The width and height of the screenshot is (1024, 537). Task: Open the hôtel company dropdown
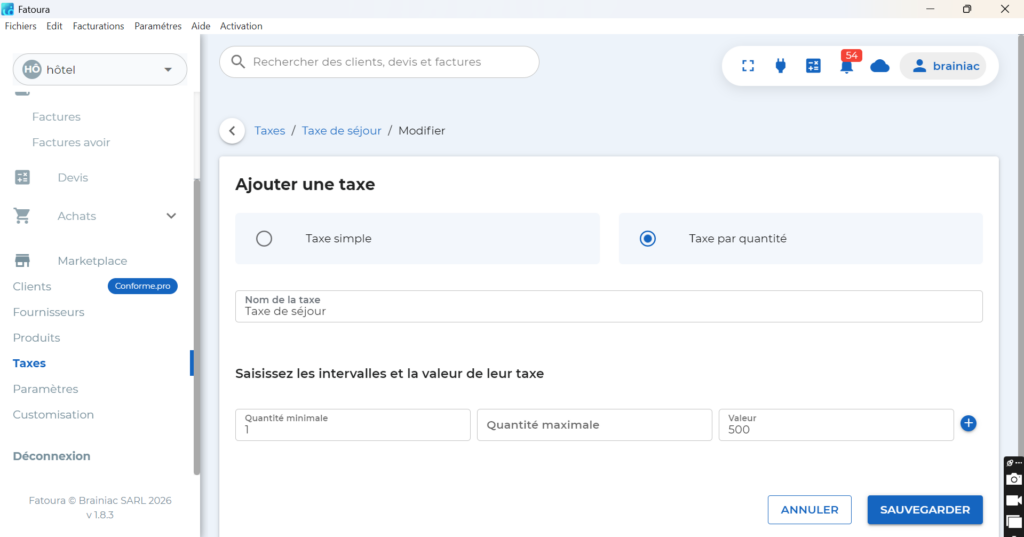100,69
